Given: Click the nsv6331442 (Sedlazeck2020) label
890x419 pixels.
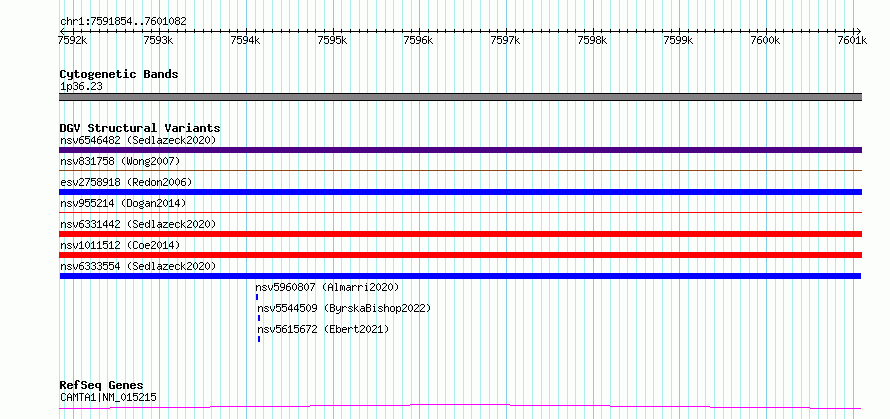Looking at the screenshot, I should [x=138, y=224].
